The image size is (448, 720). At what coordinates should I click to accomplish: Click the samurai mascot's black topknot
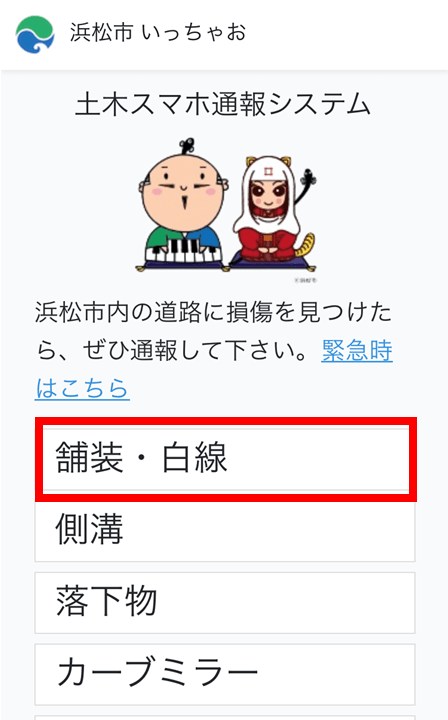pos(187,146)
